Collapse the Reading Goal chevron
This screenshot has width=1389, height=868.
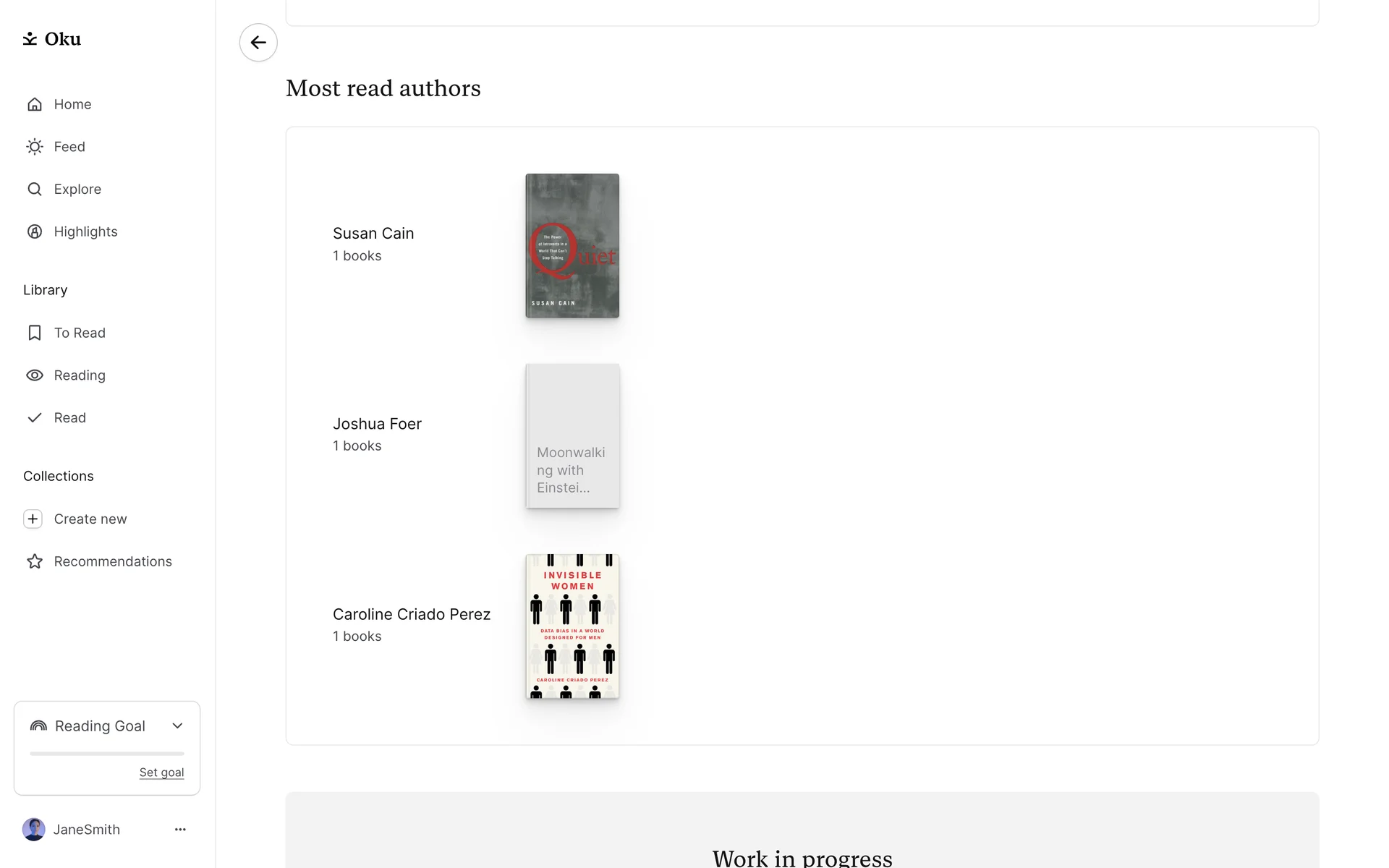(177, 726)
